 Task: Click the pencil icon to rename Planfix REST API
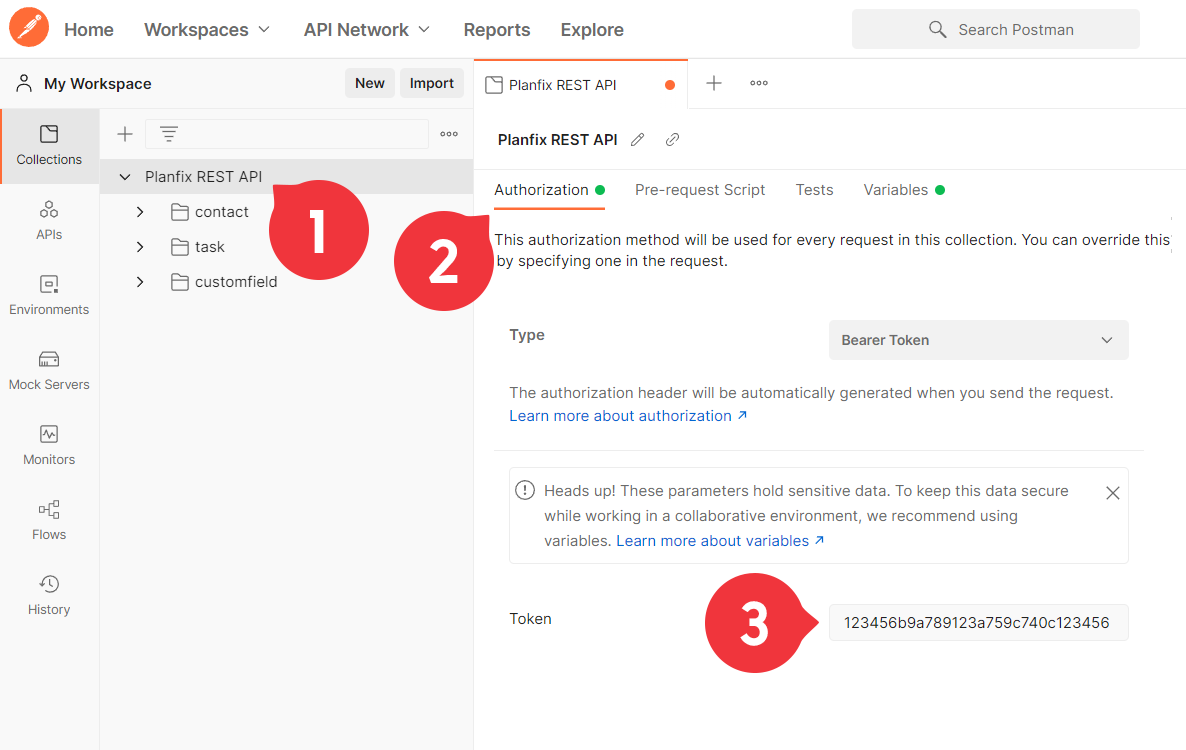click(638, 140)
